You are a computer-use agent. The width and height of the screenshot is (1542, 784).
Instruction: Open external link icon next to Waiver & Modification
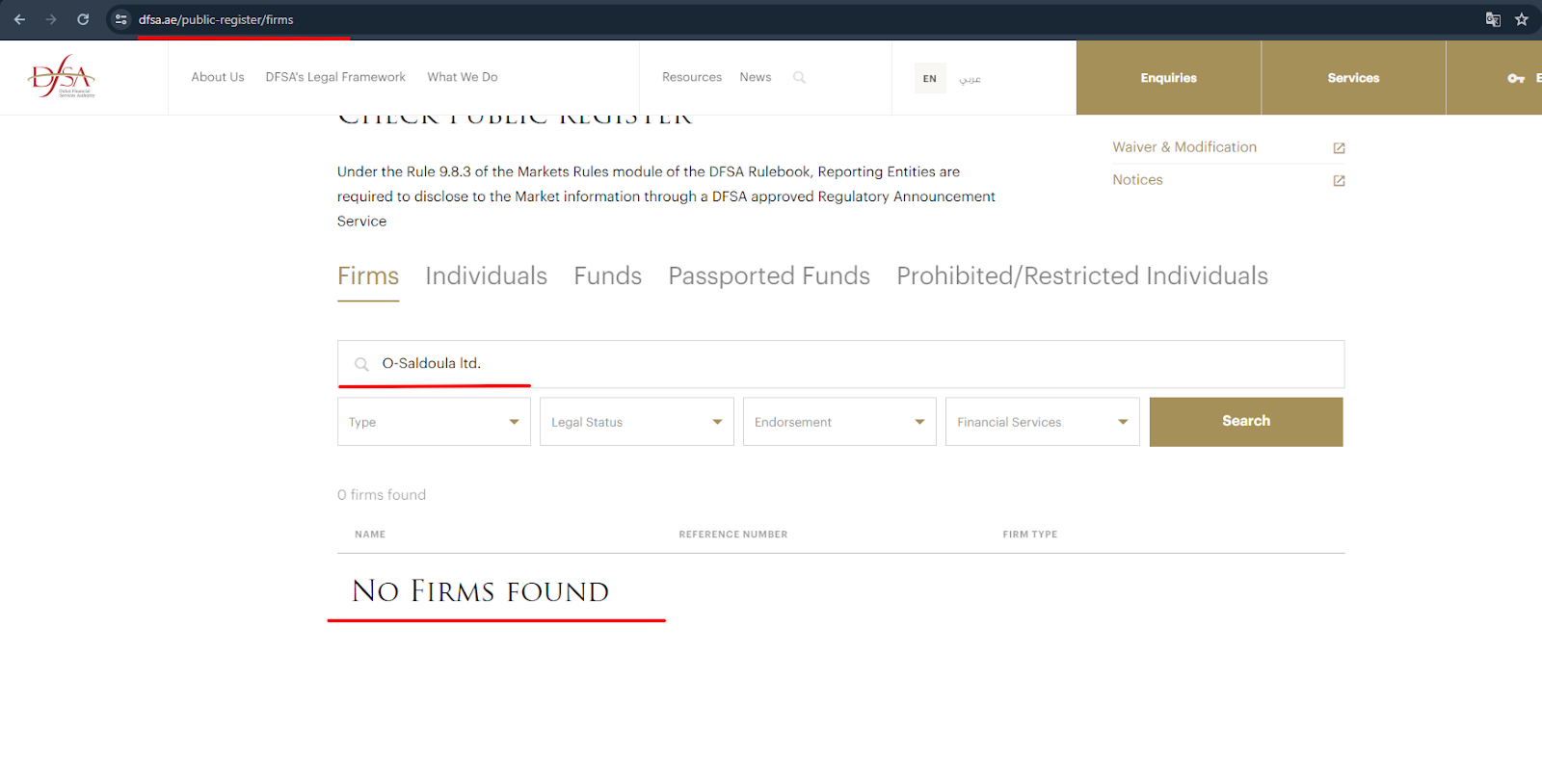pyautogui.click(x=1339, y=147)
